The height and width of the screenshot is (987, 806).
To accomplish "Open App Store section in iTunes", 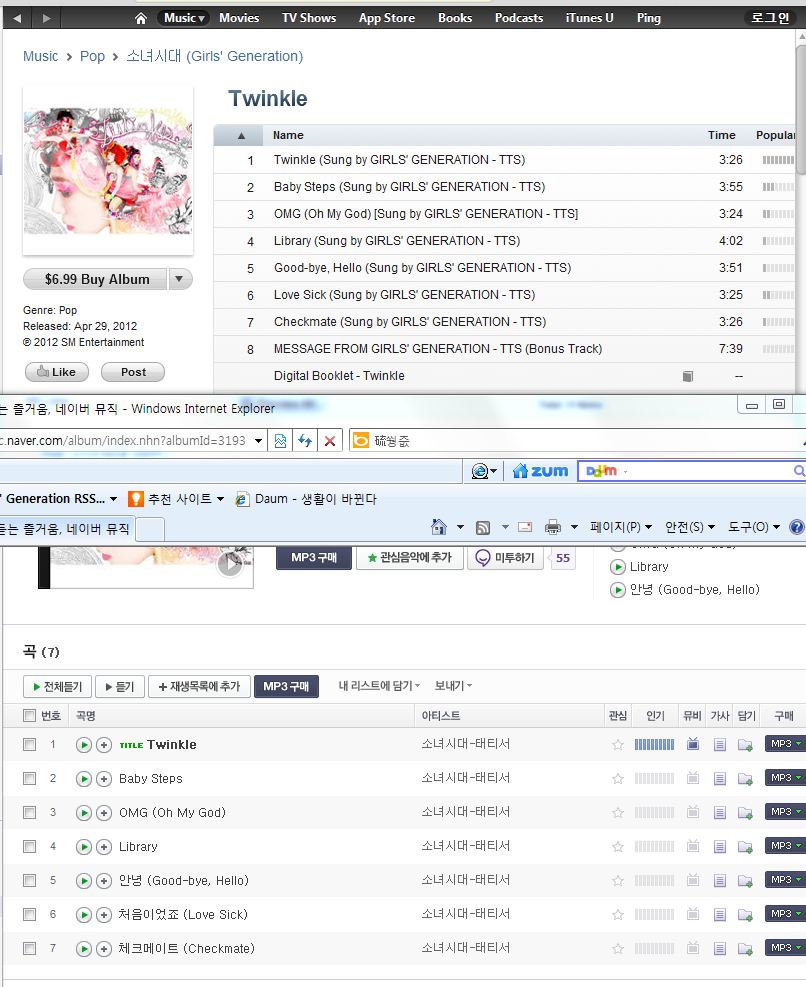I will click(x=387, y=18).
